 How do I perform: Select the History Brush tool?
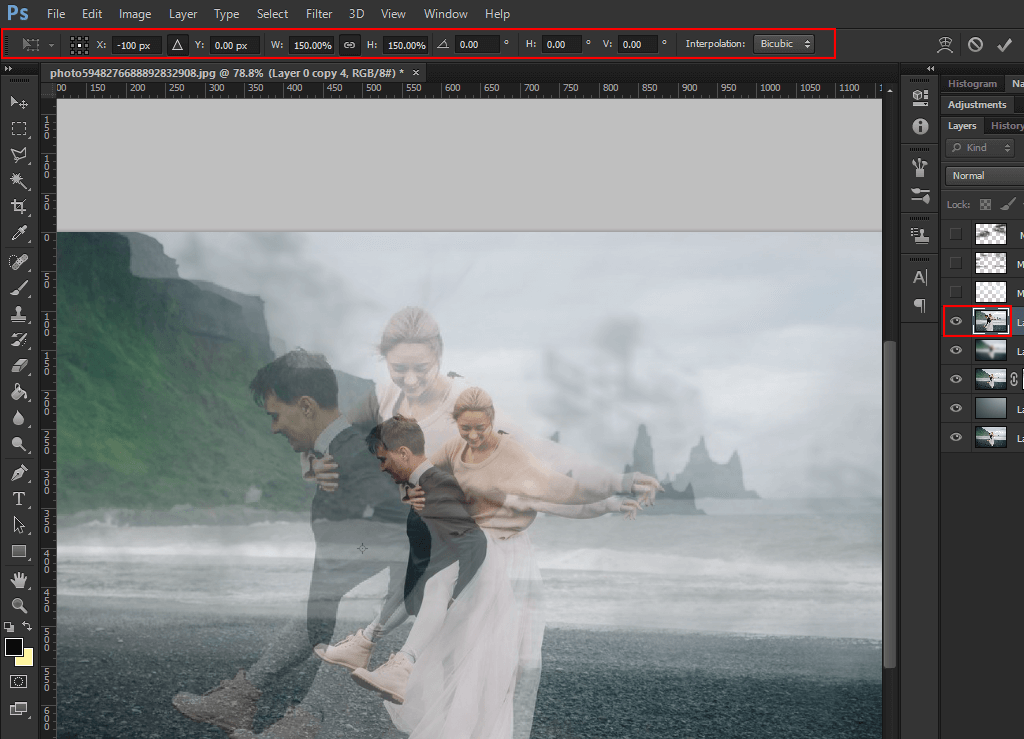point(19,340)
